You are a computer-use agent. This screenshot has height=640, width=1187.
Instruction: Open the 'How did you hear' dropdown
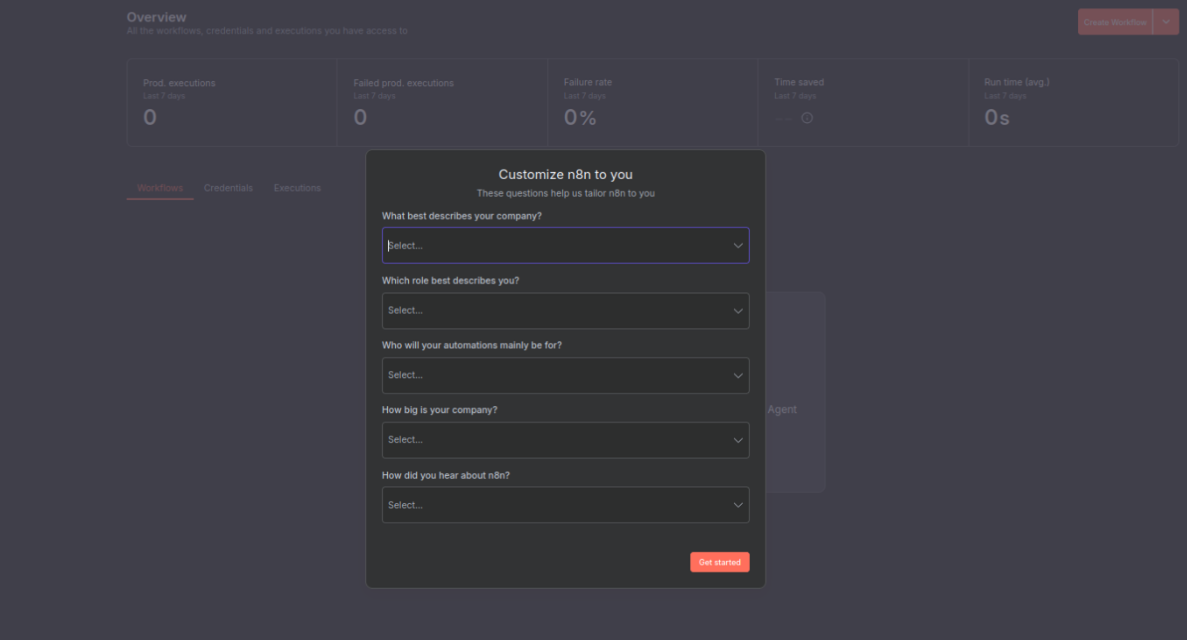click(x=565, y=505)
